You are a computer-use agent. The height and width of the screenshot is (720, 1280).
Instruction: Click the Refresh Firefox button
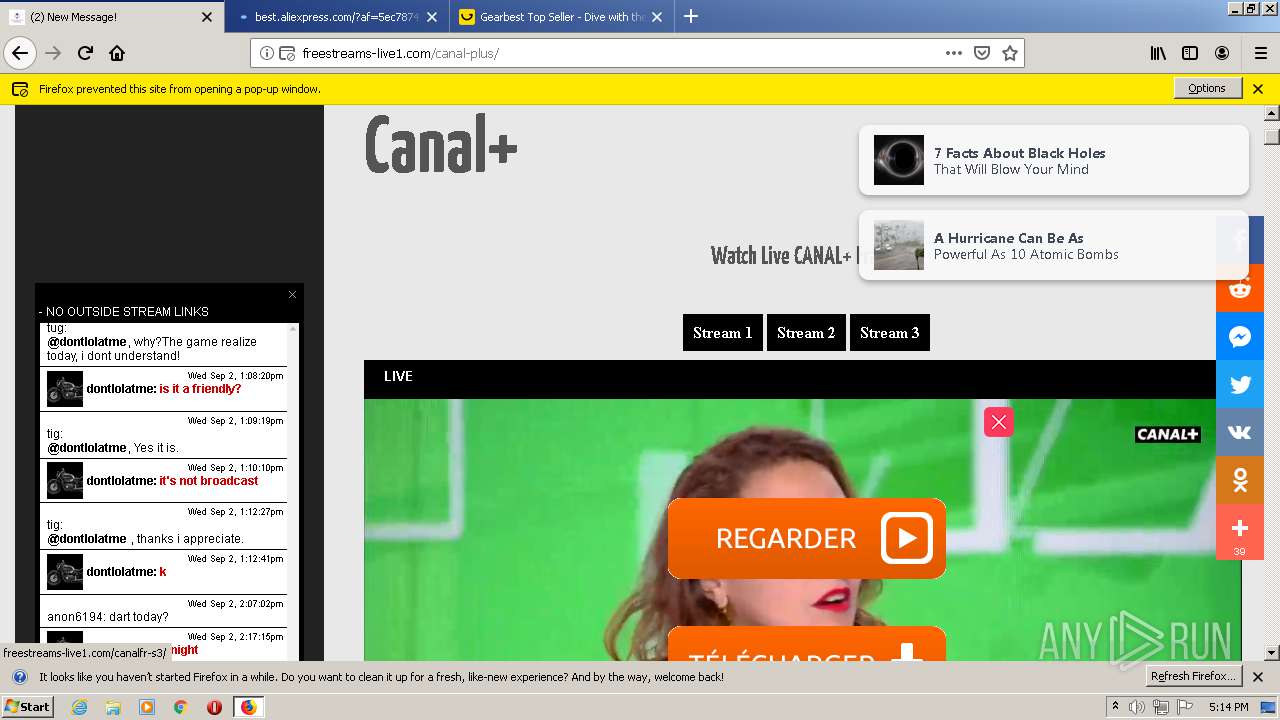pos(1194,676)
